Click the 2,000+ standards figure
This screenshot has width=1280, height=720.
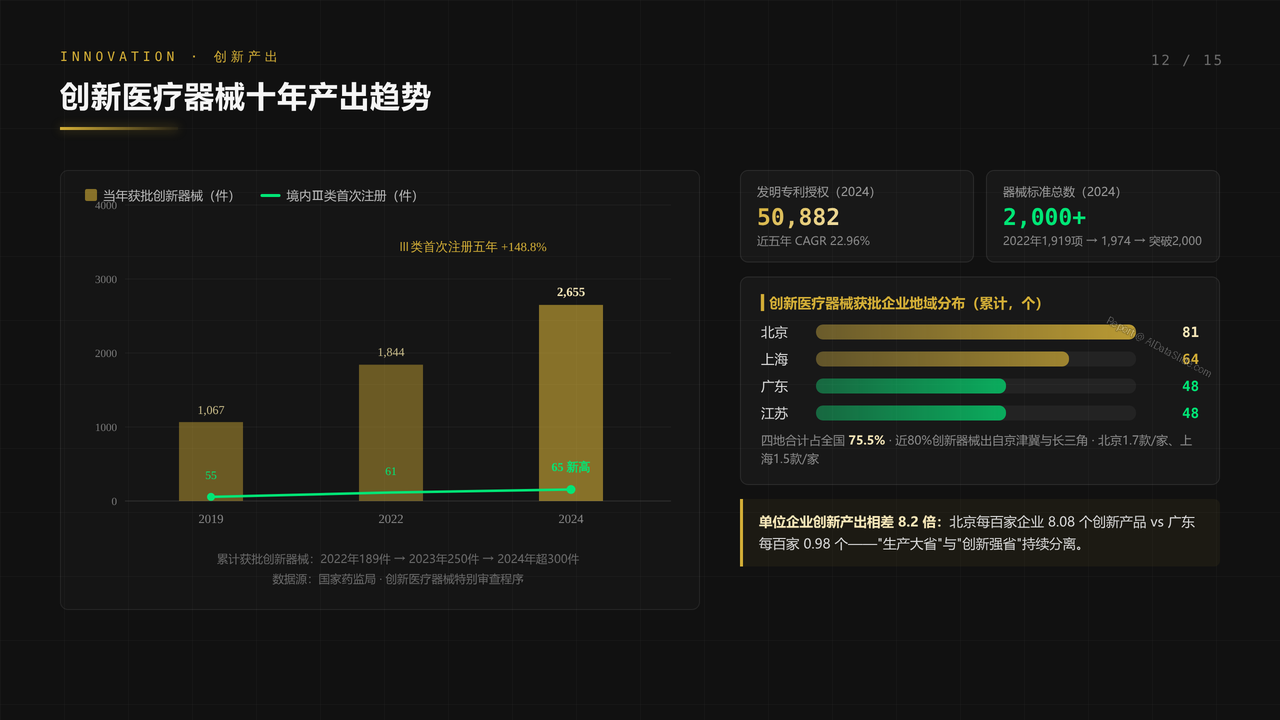coord(1045,217)
